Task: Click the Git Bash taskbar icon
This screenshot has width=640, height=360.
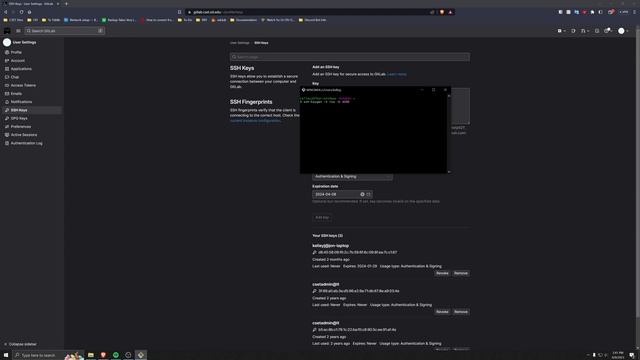Action: [141, 355]
